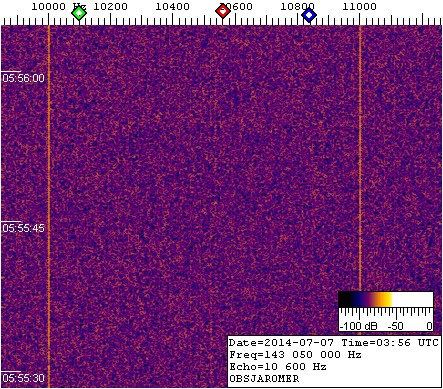443x389 pixels.
Task: Click the Date=2014-07-07 info line
Action: pyautogui.click(x=333, y=343)
